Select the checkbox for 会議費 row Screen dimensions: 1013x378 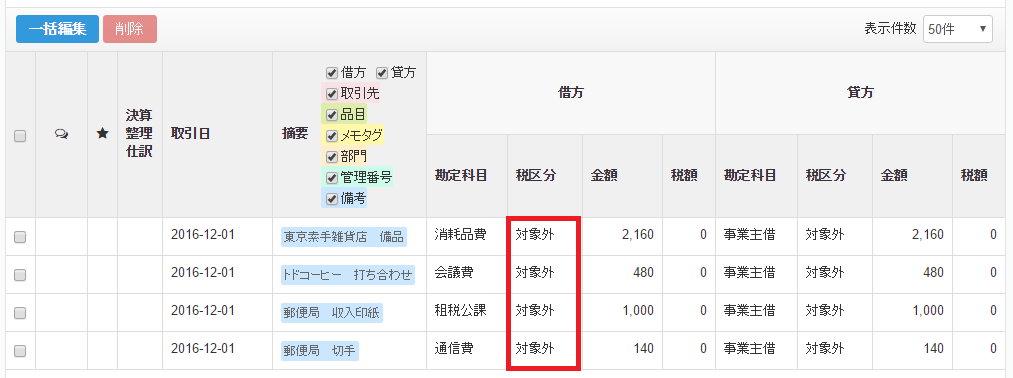click(x=20, y=275)
